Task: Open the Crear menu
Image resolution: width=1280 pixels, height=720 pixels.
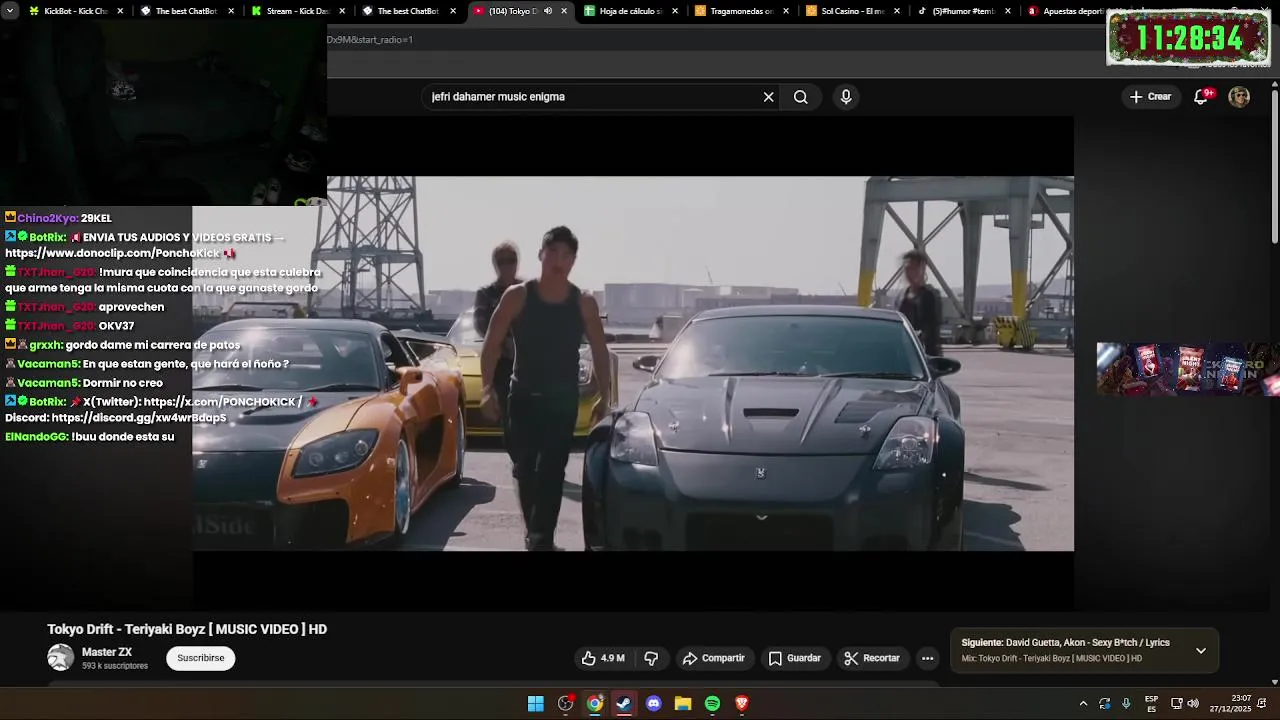Action: coord(1150,97)
